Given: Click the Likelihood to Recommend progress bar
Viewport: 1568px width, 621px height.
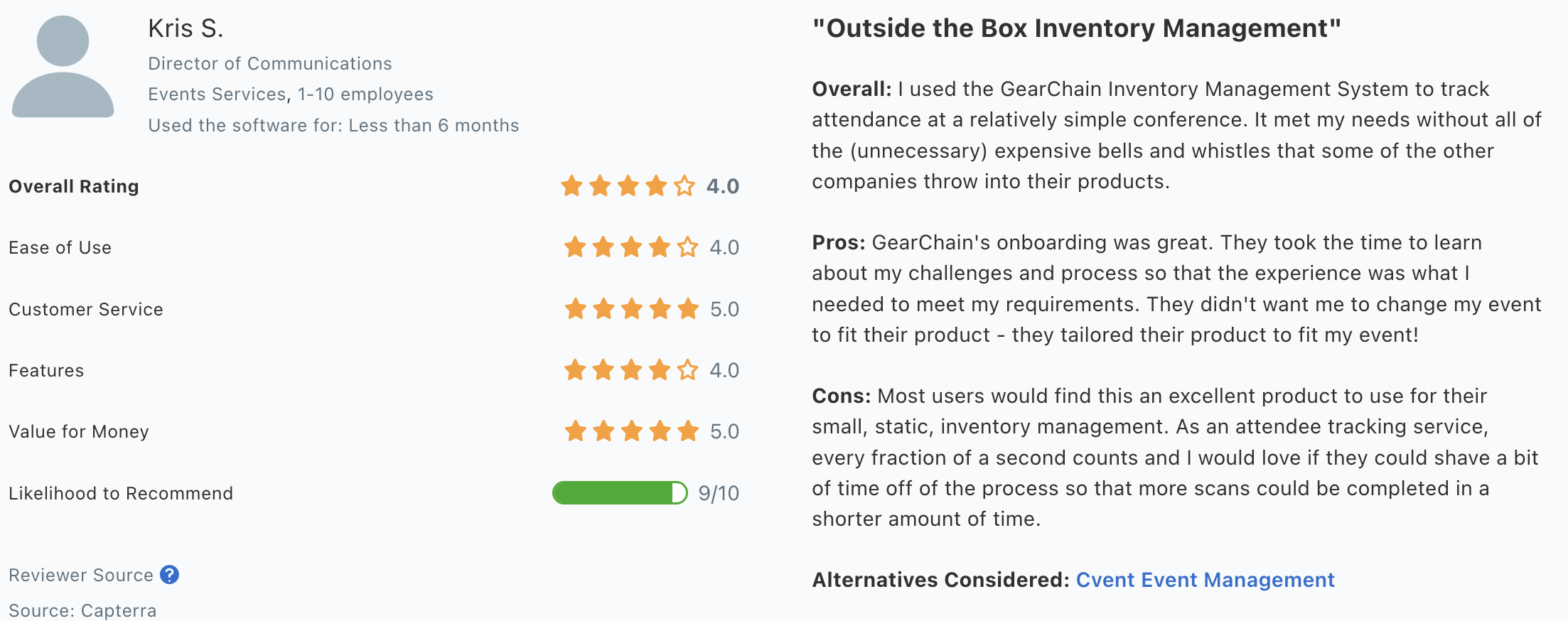Looking at the screenshot, I should pyautogui.click(x=619, y=493).
